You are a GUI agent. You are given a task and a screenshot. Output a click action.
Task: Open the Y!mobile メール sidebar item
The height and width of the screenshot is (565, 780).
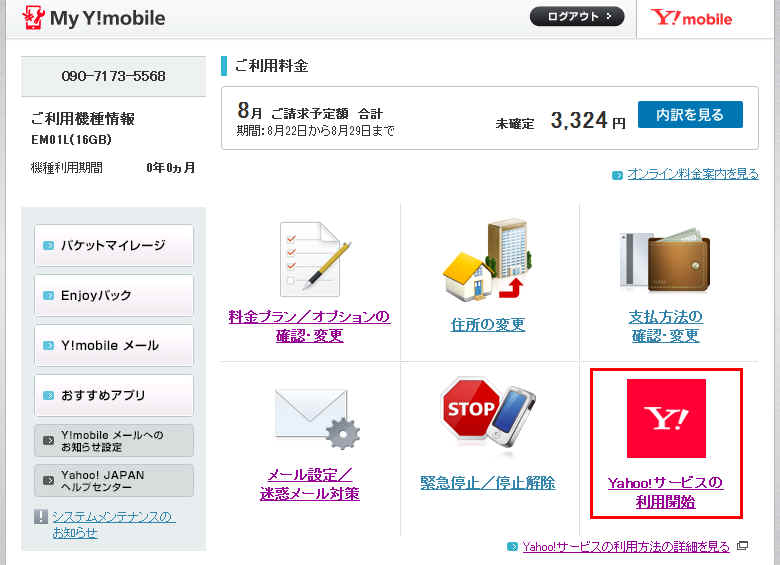114,345
